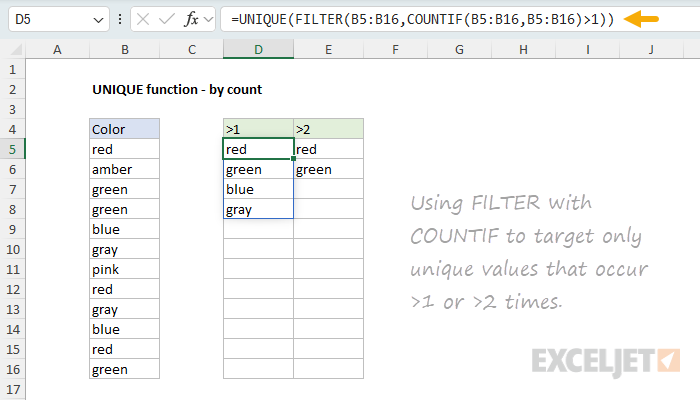Confirm the formula with checkmark icon
The width and height of the screenshot is (700, 400).
click(167, 19)
